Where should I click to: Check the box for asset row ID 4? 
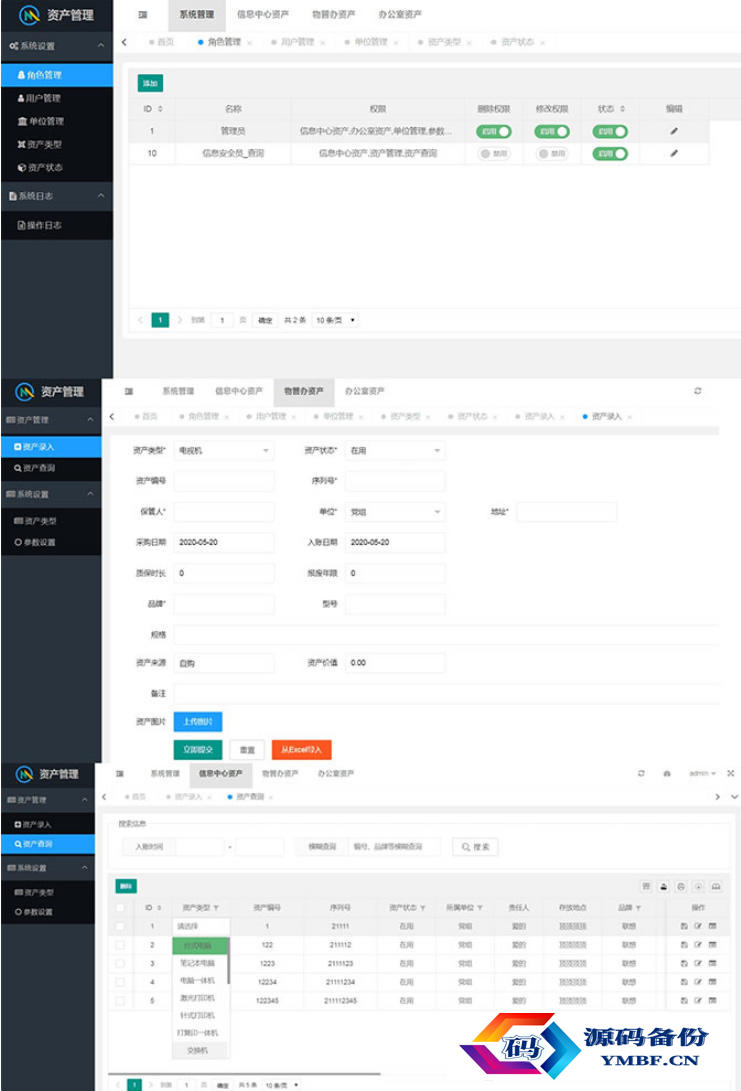pyautogui.click(x=120, y=982)
